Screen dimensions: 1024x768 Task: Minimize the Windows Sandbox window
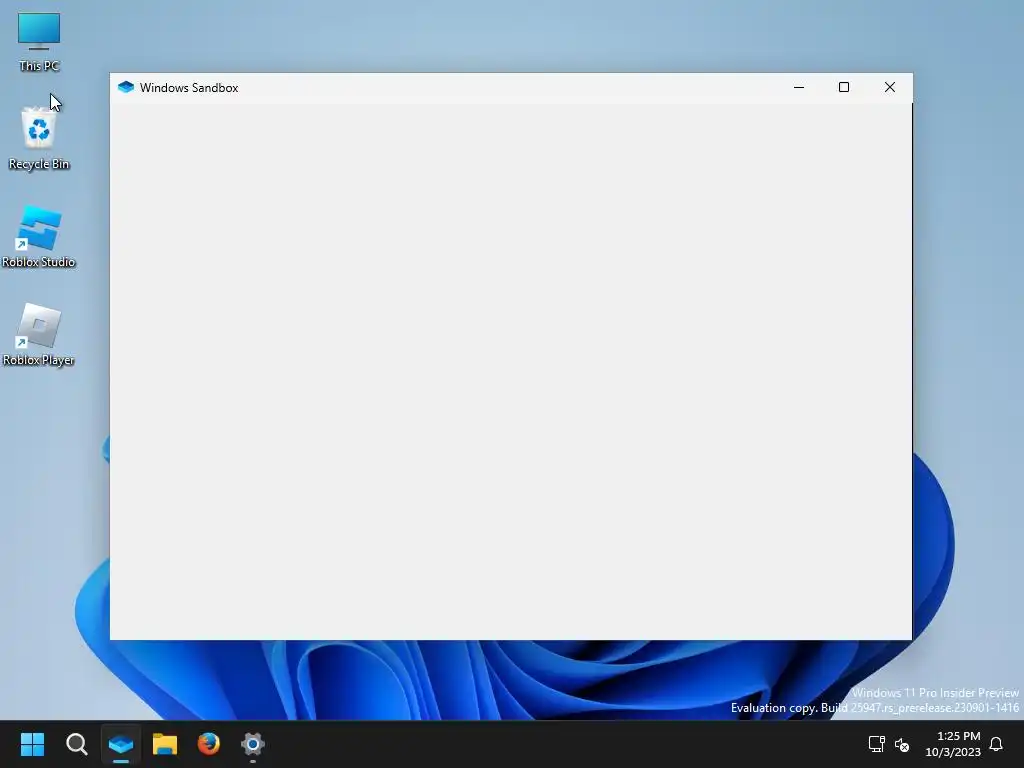[799, 88]
